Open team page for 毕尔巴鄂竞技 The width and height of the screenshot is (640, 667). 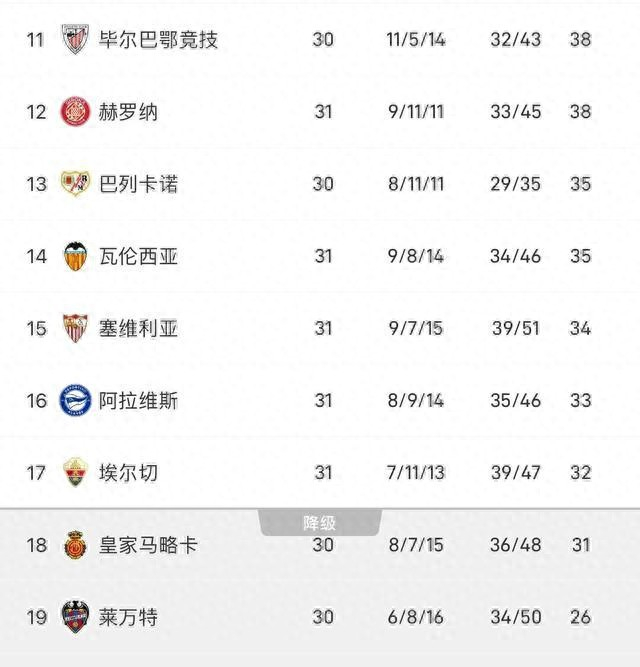click(158, 40)
